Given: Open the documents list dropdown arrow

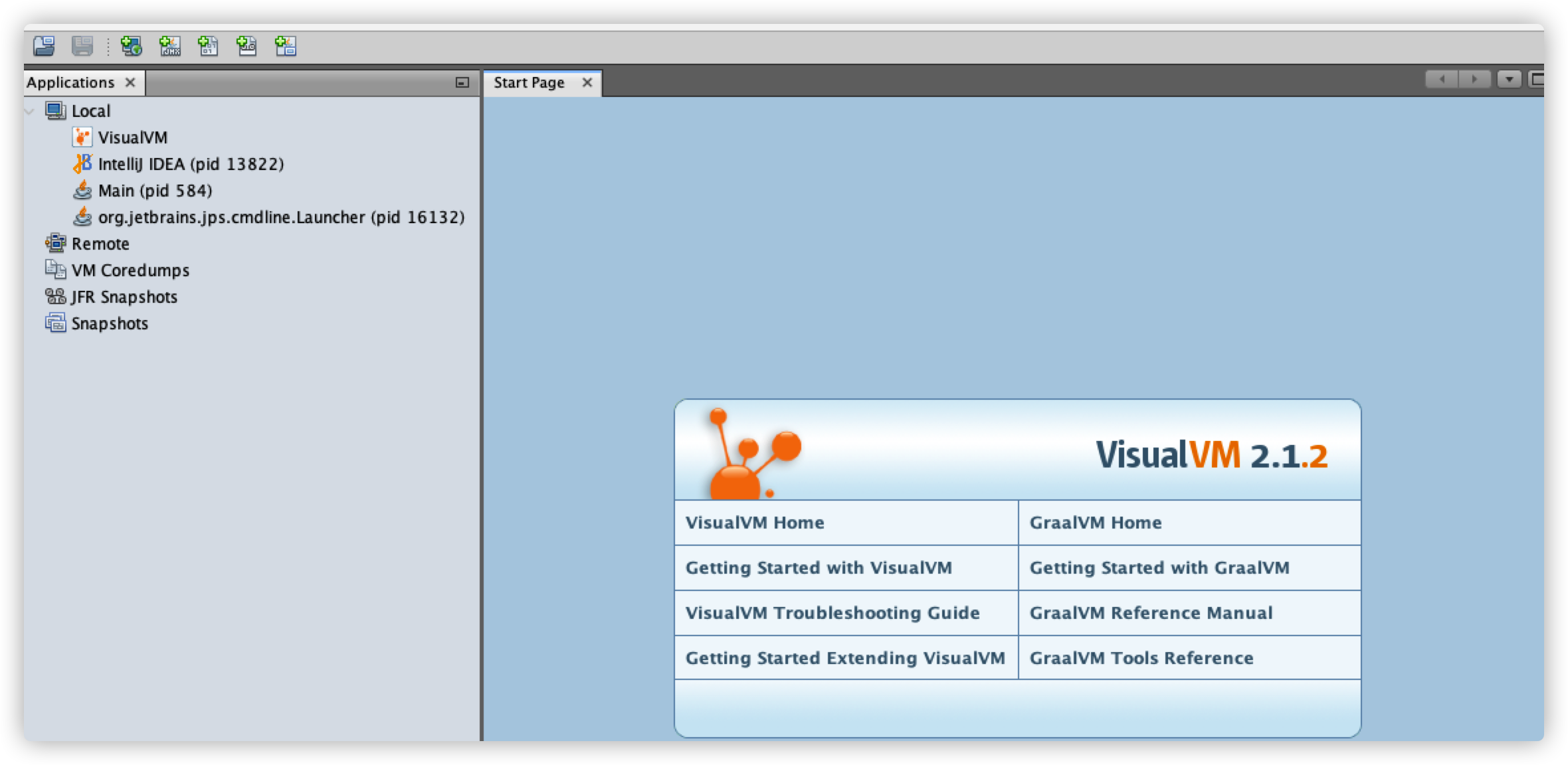Looking at the screenshot, I should coord(1509,80).
